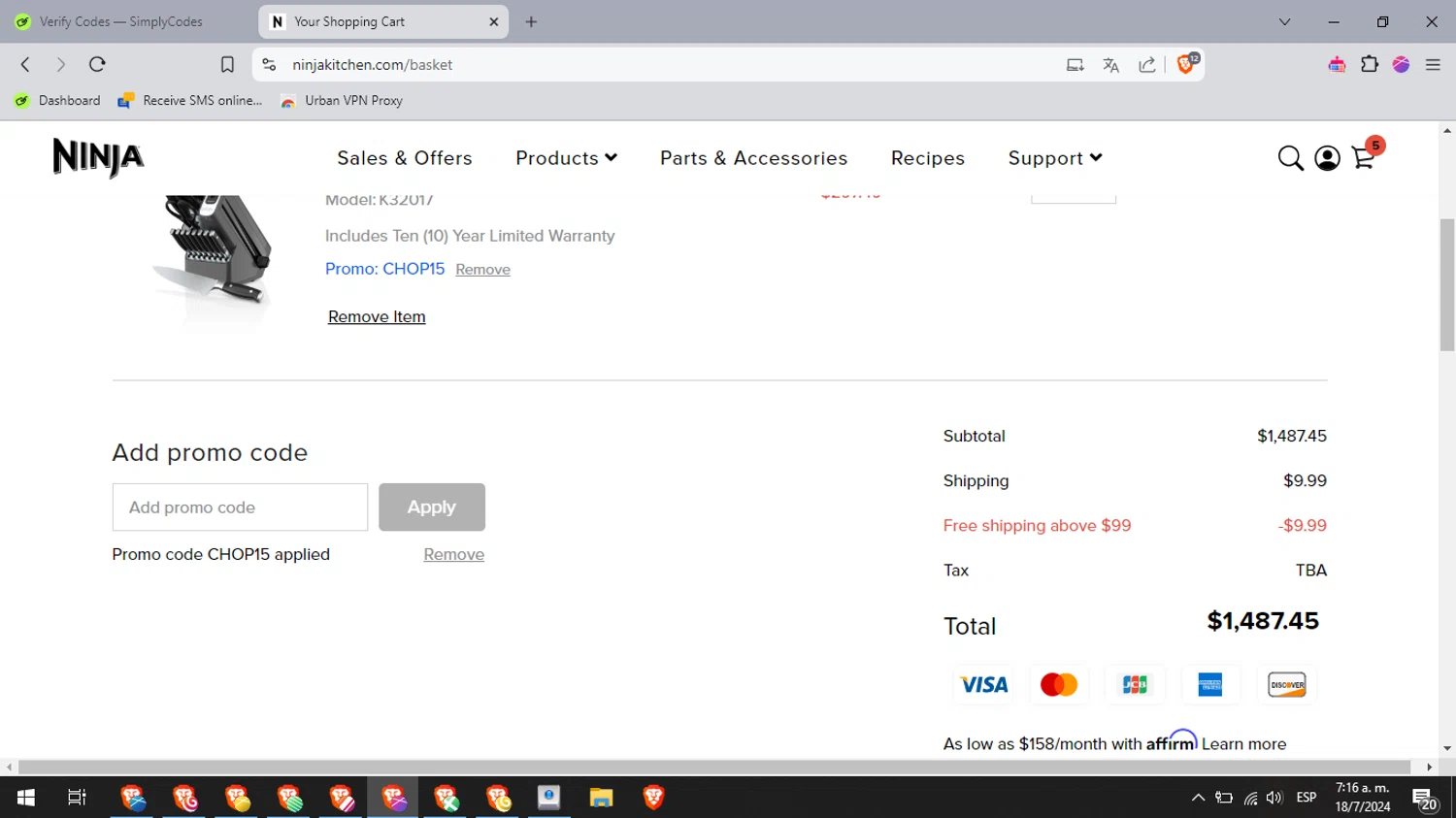Open a new browser tab
This screenshot has height=818, width=1456.
(x=531, y=21)
